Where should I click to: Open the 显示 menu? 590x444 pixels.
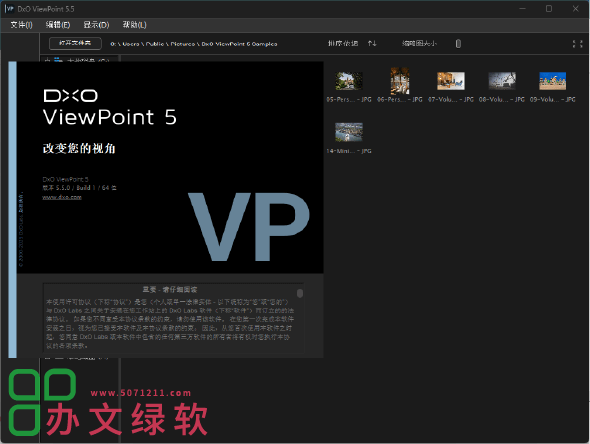(x=96, y=25)
